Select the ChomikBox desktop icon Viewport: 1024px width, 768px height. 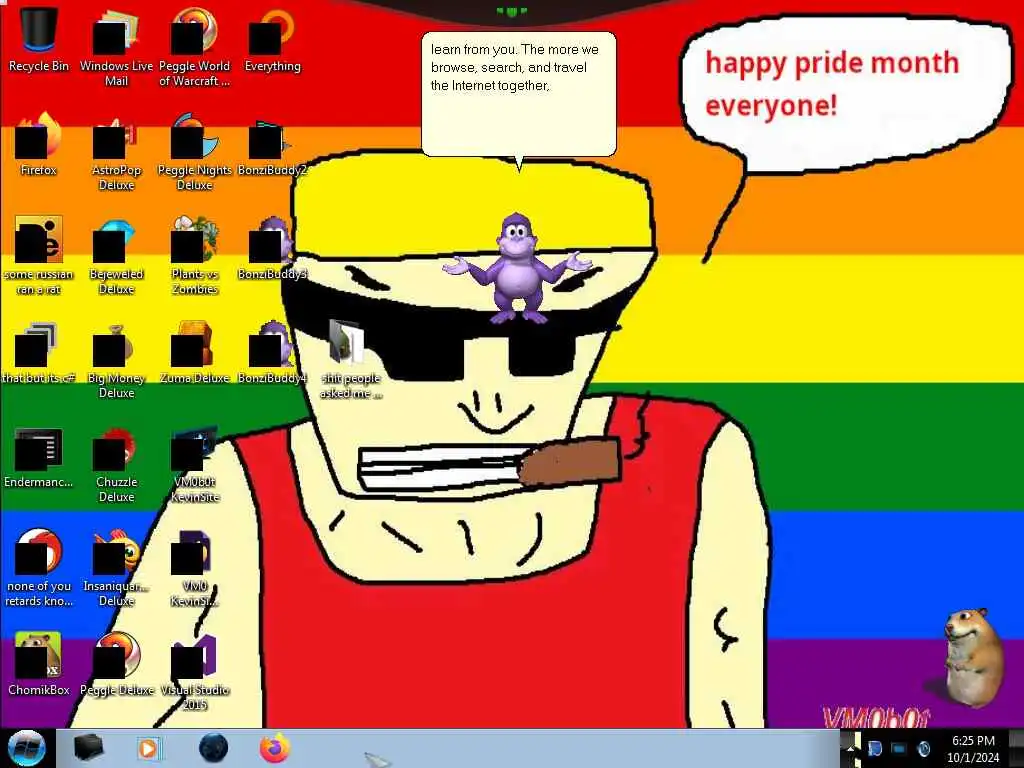pyautogui.click(x=39, y=663)
